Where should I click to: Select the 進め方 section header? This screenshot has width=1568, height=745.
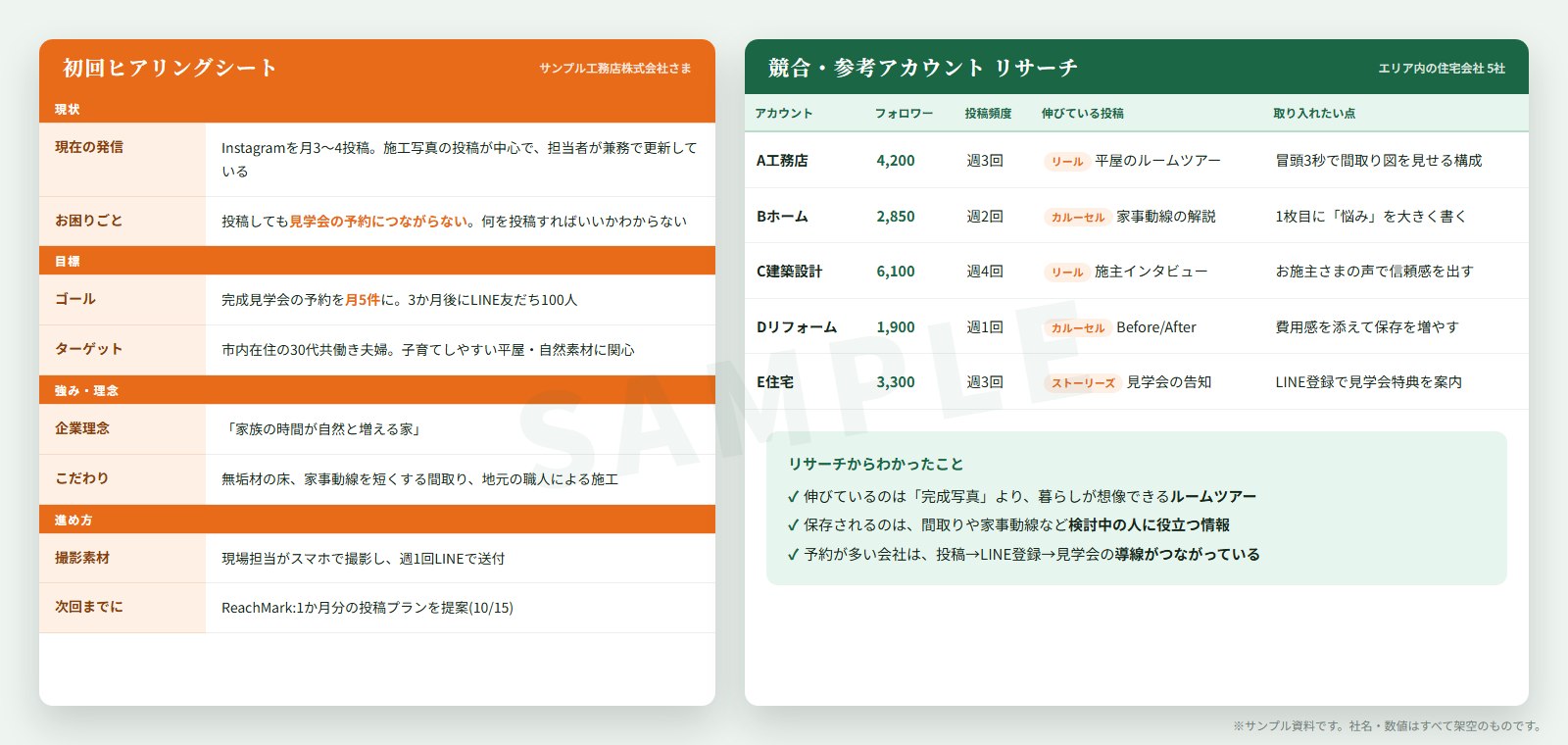pos(377,520)
